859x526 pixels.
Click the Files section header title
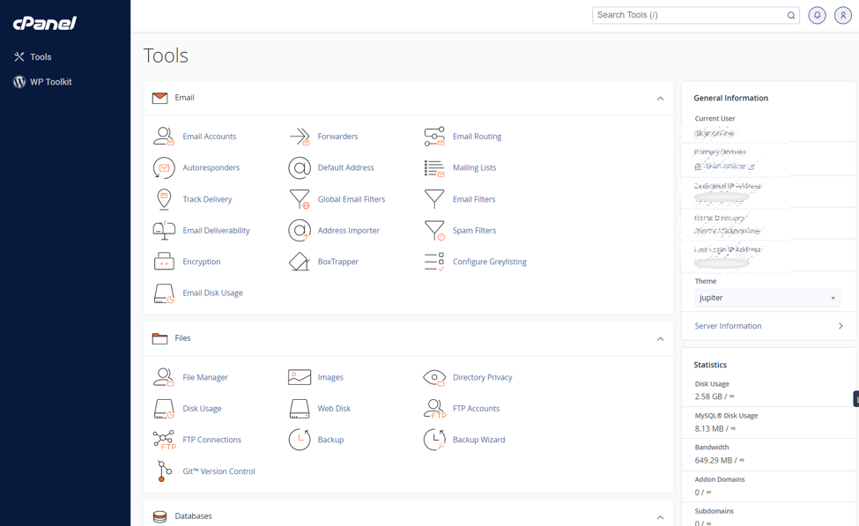pyautogui.click(x=182, y=338)
